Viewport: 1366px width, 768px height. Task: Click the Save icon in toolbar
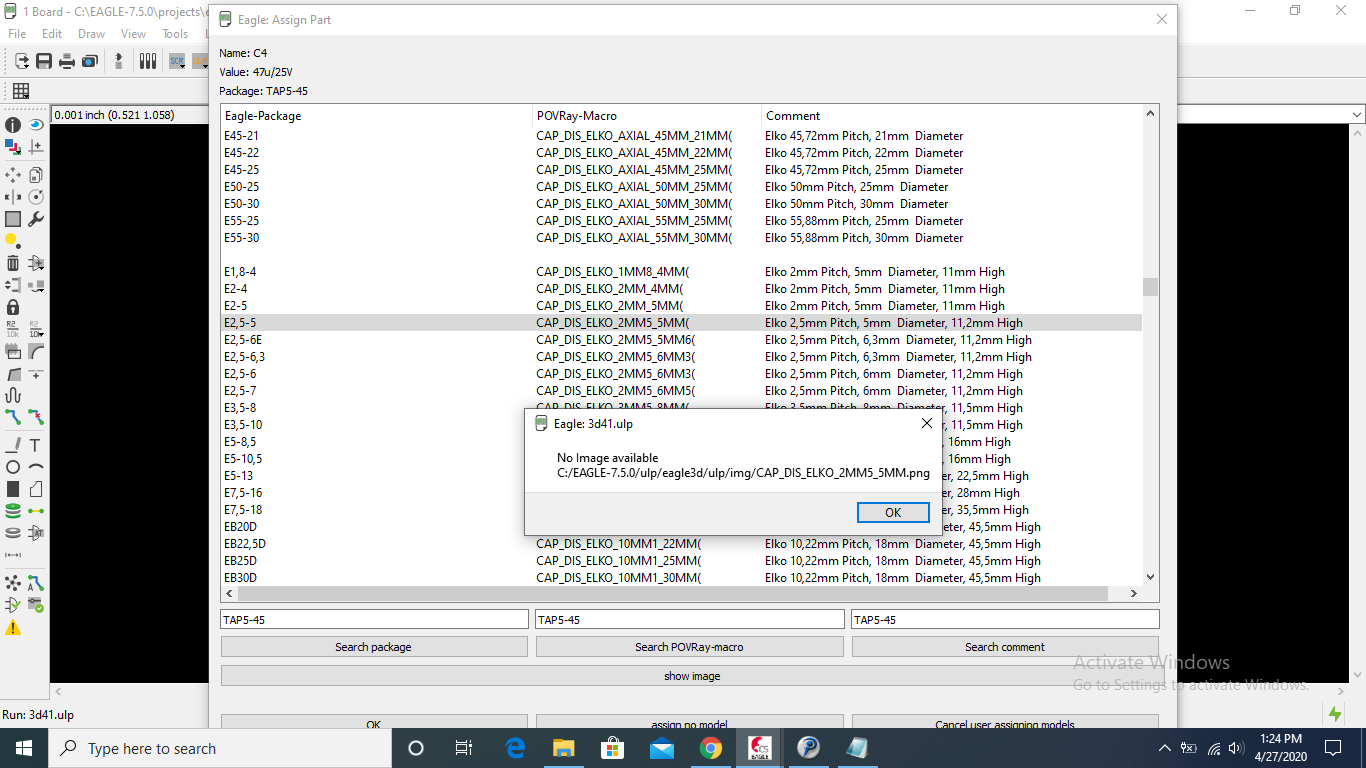click(44, 61)
